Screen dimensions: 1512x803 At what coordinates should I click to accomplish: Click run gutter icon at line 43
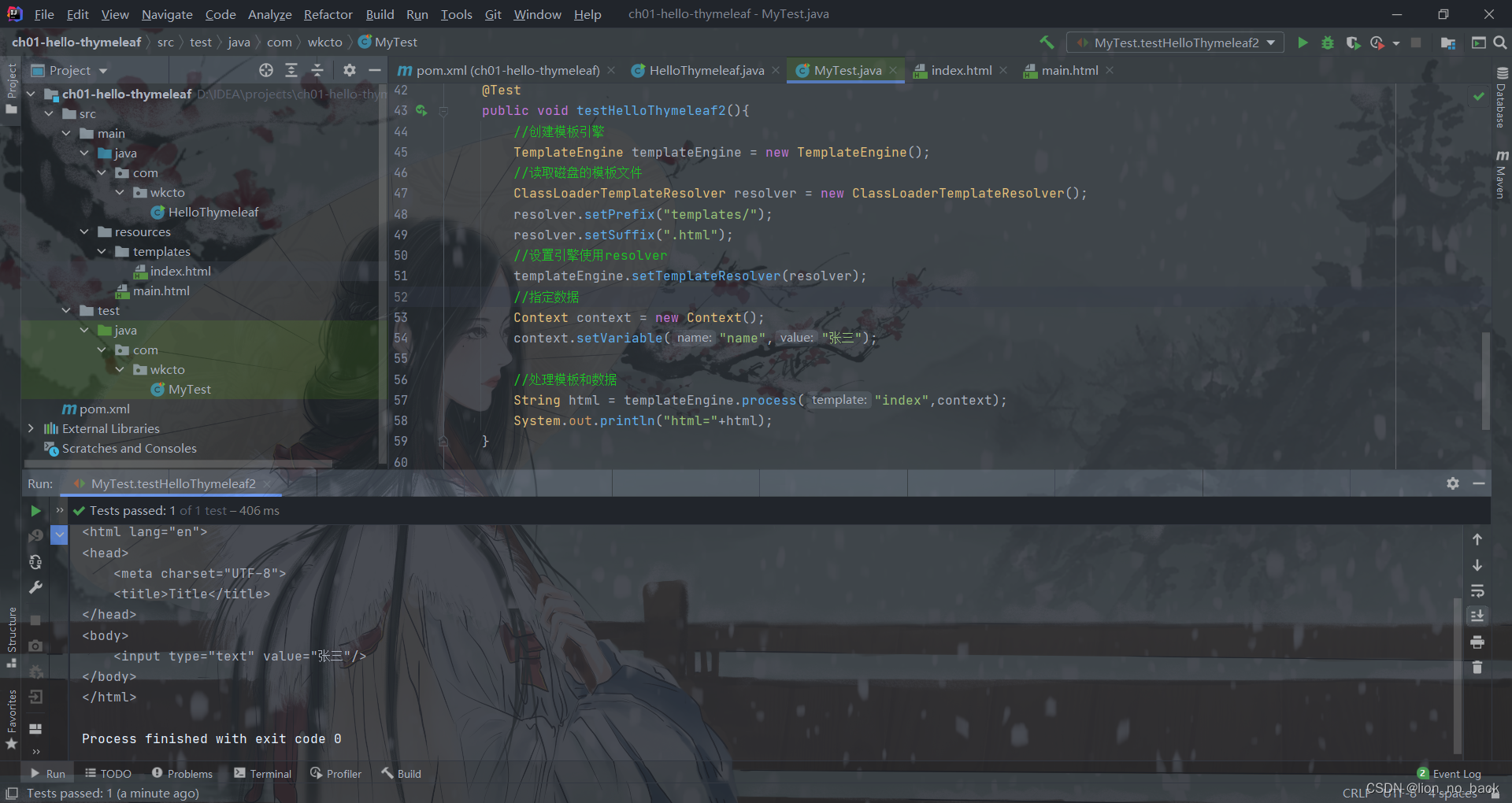point(421,111)
